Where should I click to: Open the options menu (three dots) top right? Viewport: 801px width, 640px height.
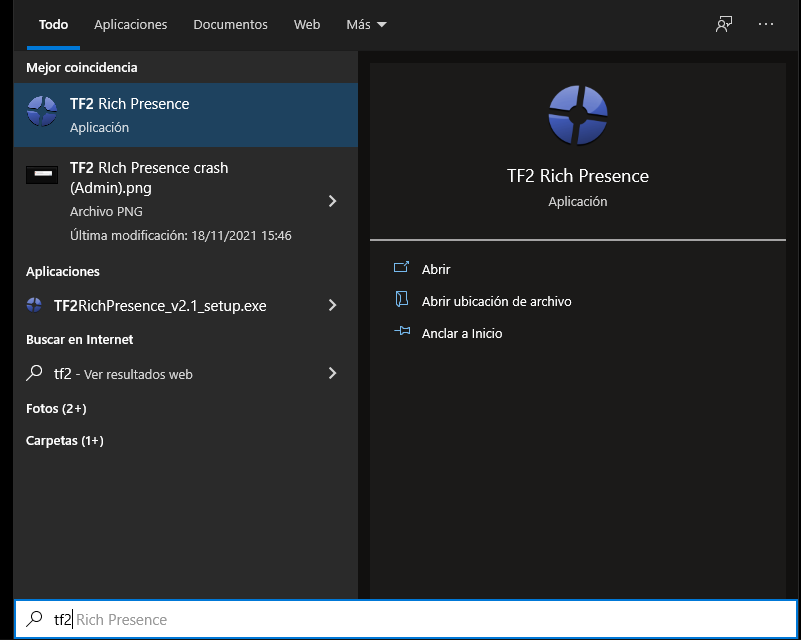pyautogui.click(x=766, y=23)
